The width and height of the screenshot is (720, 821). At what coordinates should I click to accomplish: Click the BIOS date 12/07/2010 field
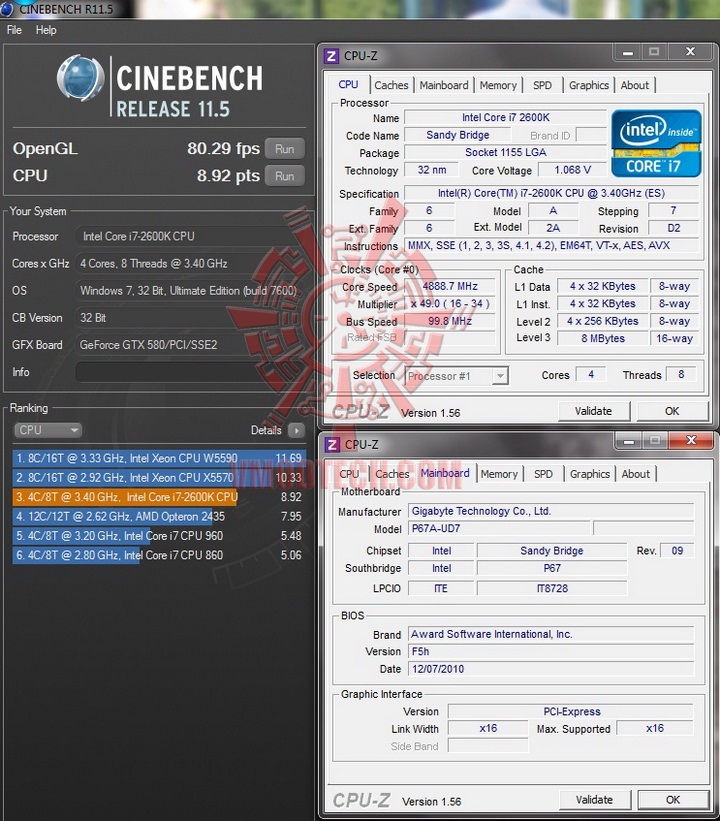click(551, 669)
